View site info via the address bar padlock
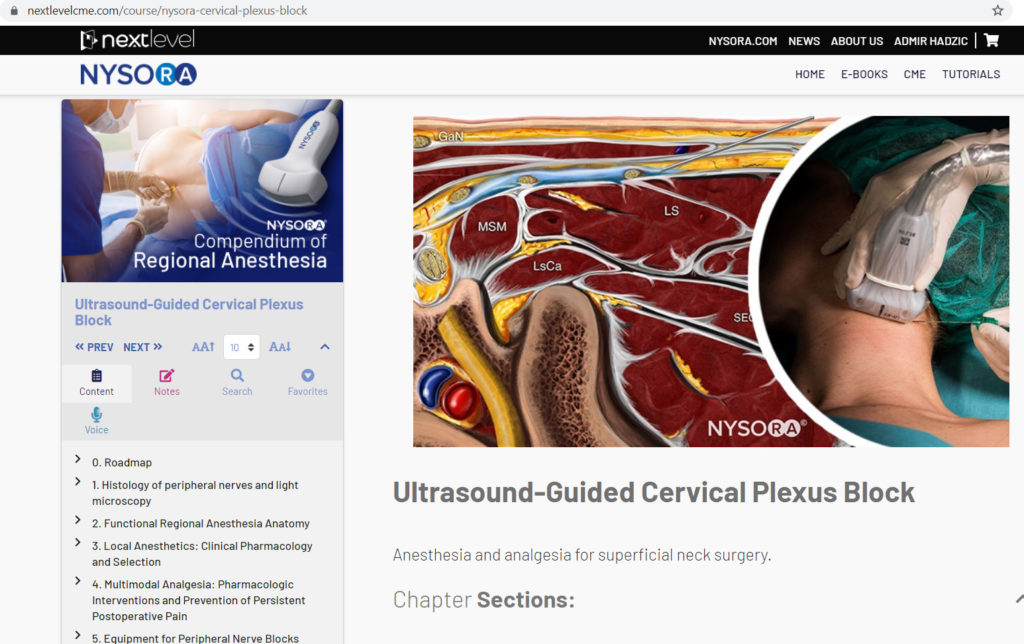The height and width of the screenshot is (644, 1024). coord(14,10)
